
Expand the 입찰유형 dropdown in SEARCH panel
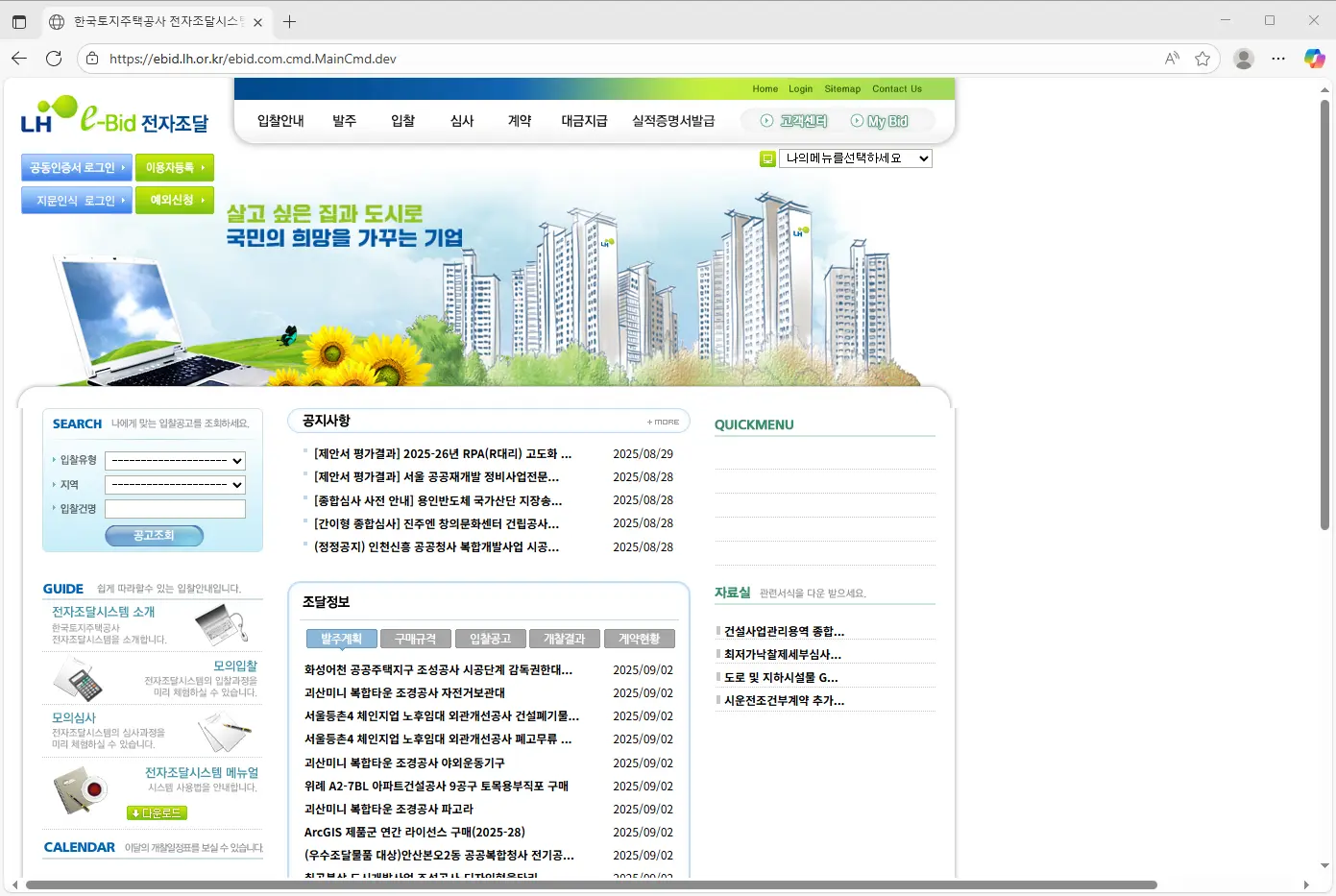(x=175, y=460)
